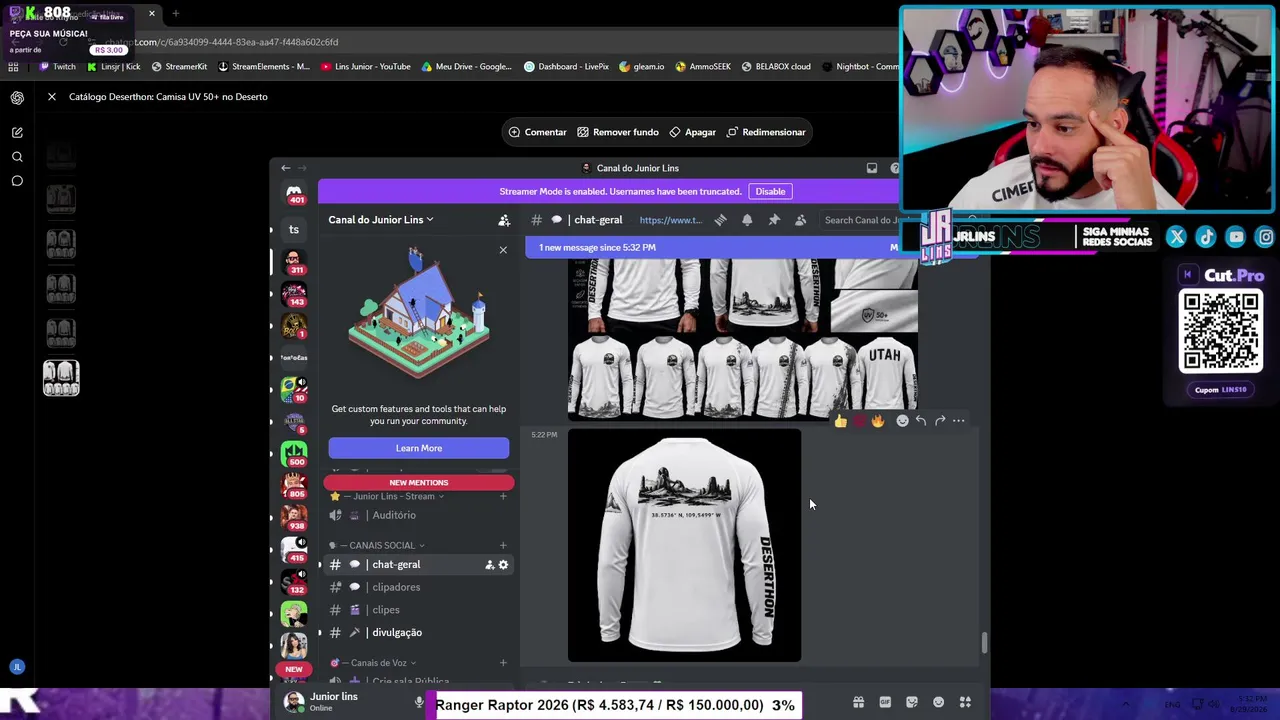
Task: Open add reaction emoji picker
Action: click(902, 421)
